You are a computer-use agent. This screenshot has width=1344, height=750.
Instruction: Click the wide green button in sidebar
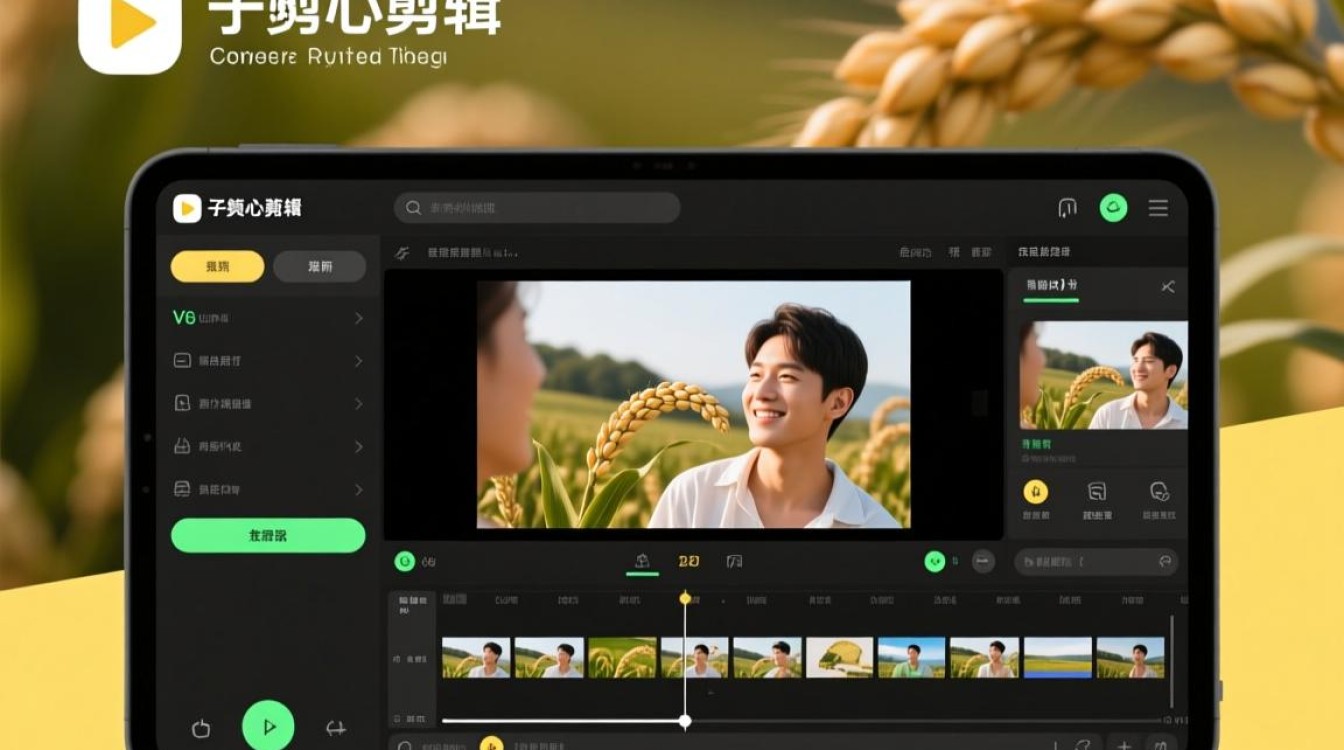[268, 535]
